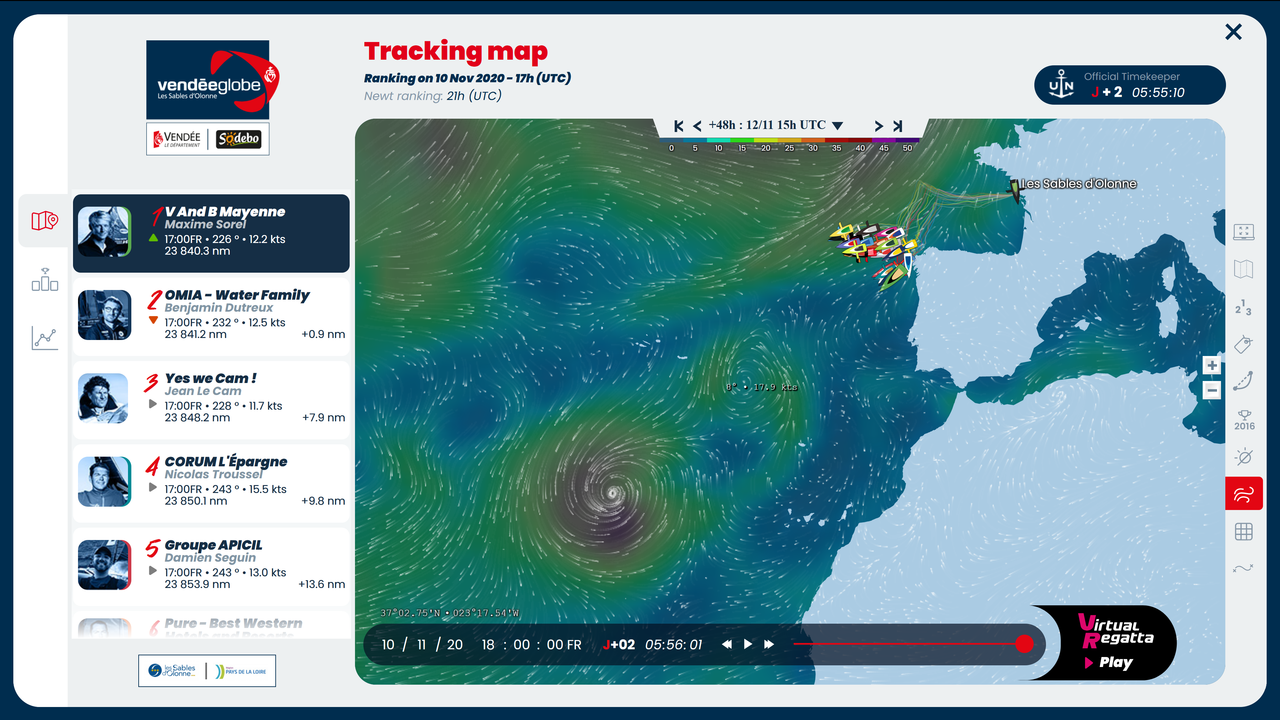Click the 23 840.3 nm distance text
Screen dimensions: 1280x720
click(197, 251)
